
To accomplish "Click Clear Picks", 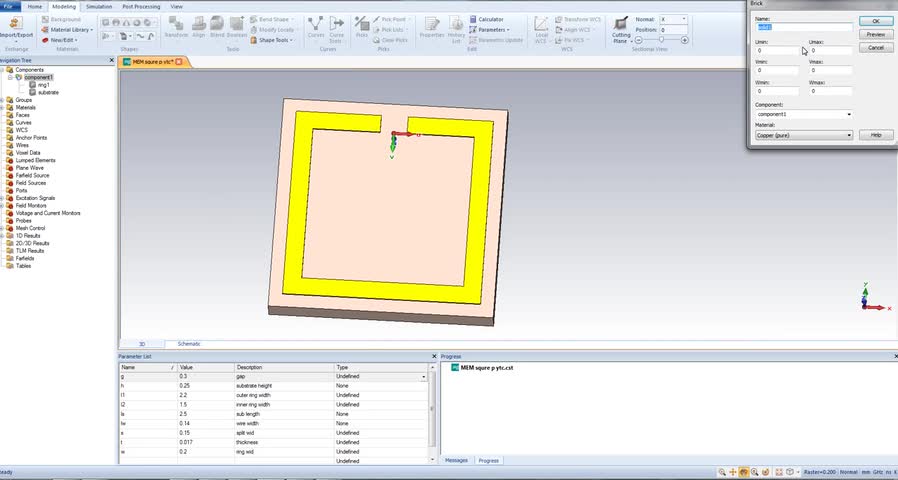I will tap(390, 40).
